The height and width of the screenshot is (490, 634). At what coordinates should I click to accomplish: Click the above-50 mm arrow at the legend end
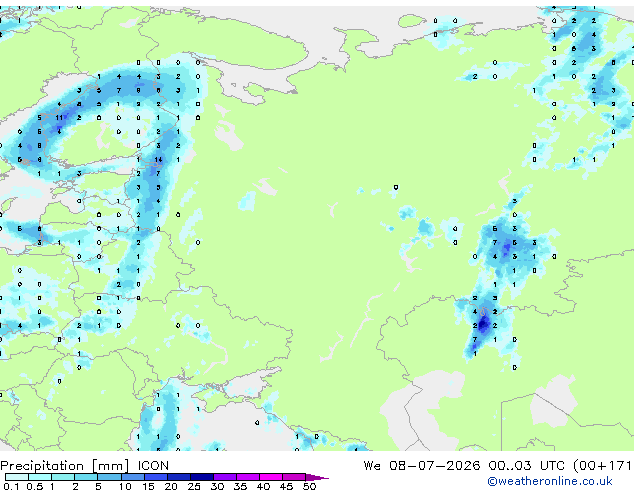(x=317, y=477)
